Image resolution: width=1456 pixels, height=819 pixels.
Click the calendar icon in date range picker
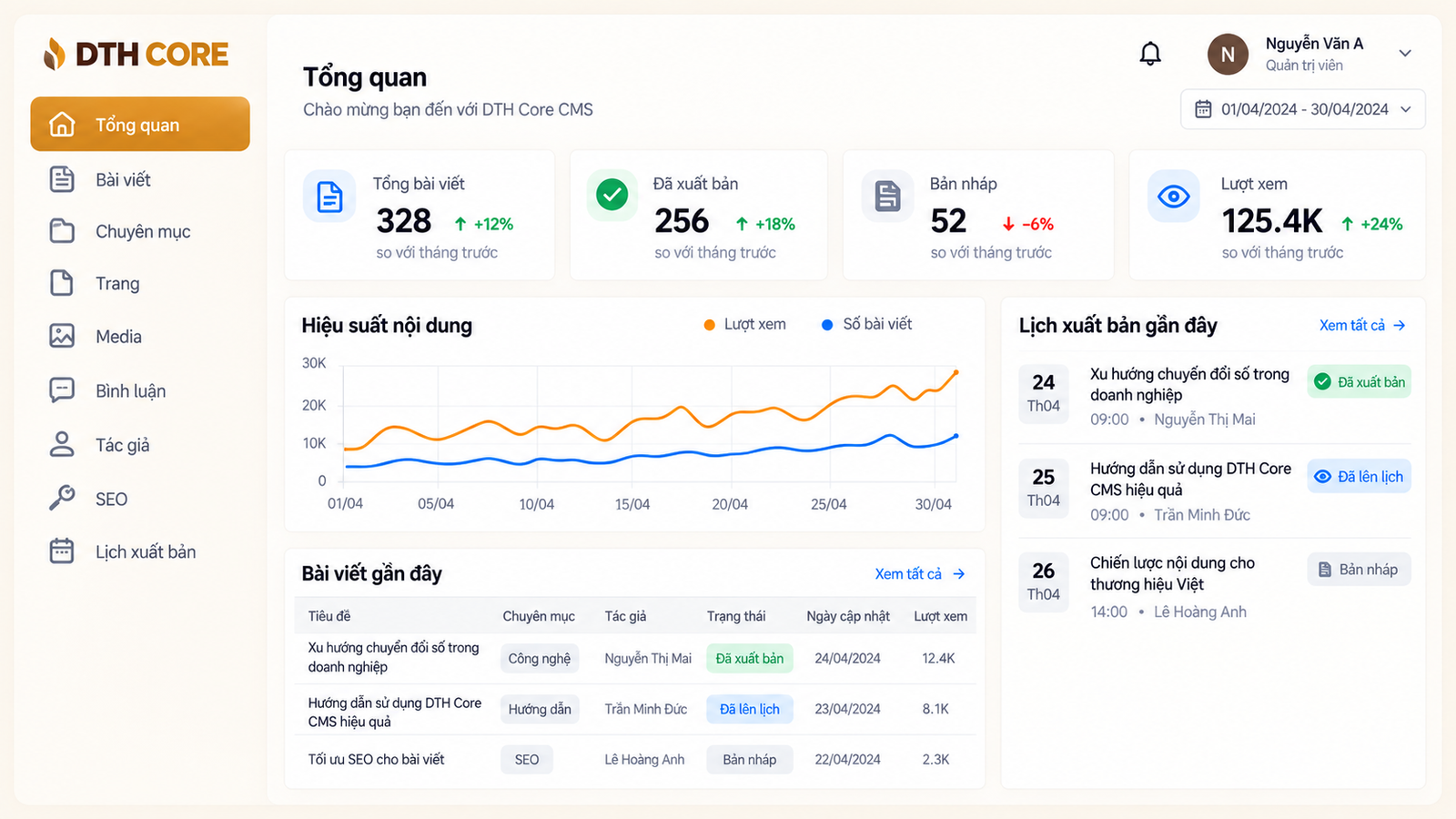[x=1203, y=109]
